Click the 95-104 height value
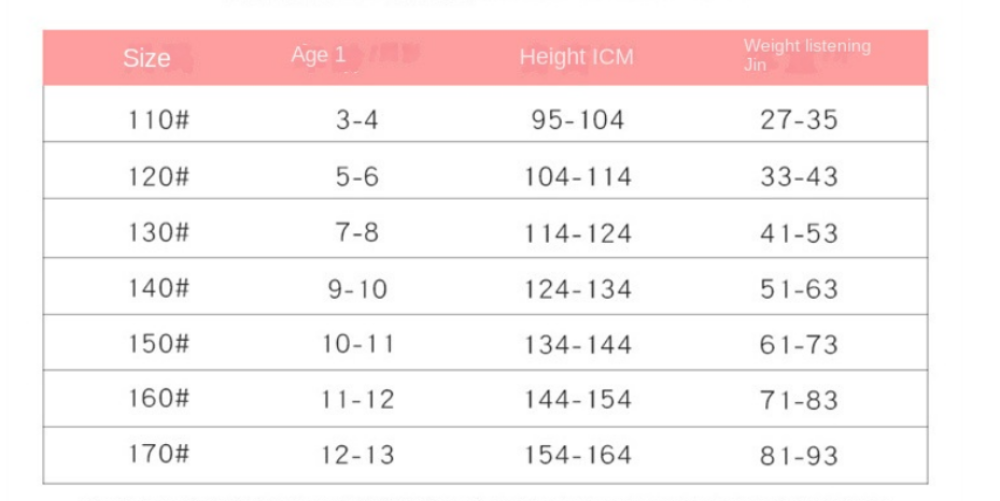Image resolution: width=1000 pixels, height=501 pixels. tap(578, 120)
